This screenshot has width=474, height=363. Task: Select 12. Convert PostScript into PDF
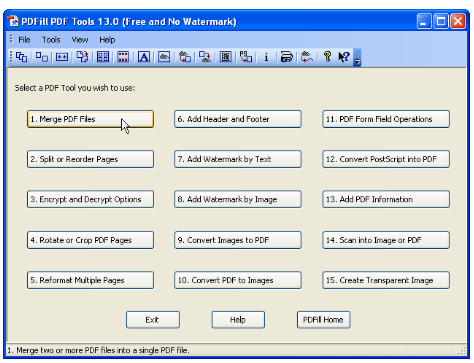tap(386, 159)
